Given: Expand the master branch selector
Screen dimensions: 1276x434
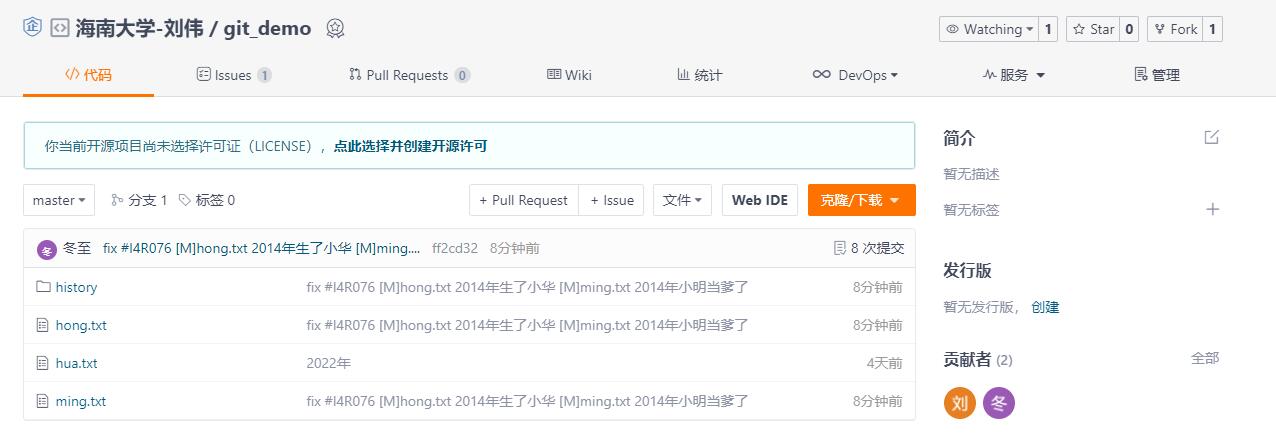Looking at the screenshot, I should [59, 200].
